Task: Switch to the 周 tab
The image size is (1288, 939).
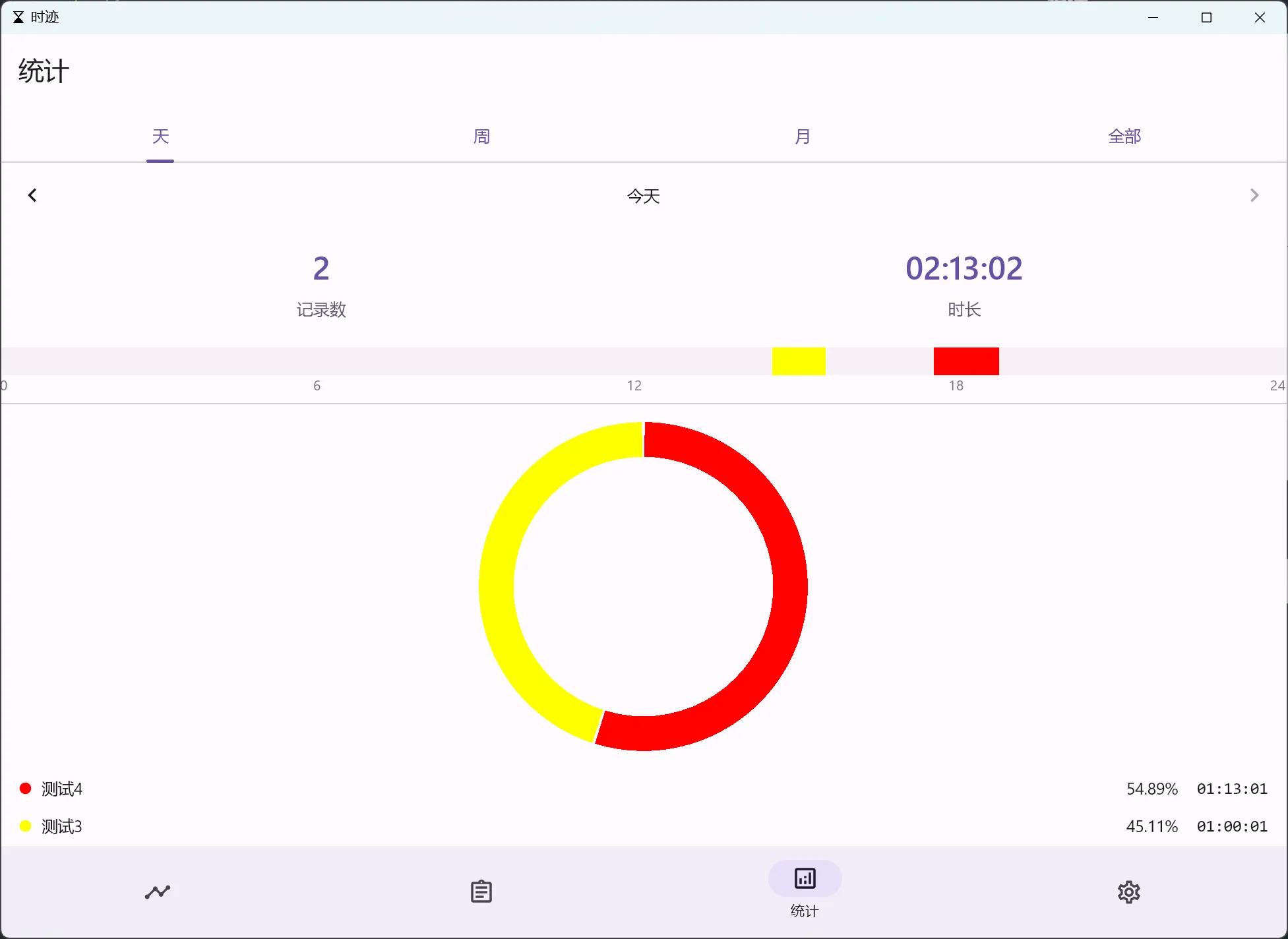Action: (481, 136)
